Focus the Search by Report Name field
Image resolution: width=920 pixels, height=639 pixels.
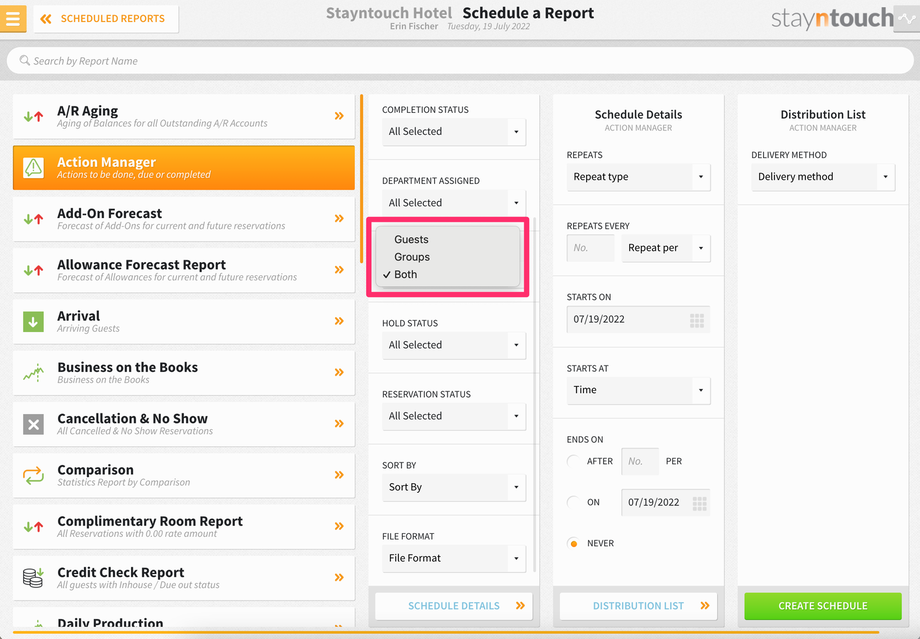(459, 60)
